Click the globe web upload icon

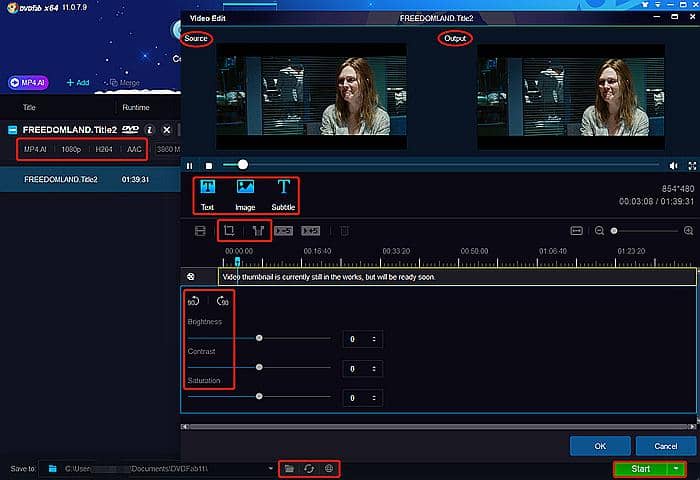(329, 468)
